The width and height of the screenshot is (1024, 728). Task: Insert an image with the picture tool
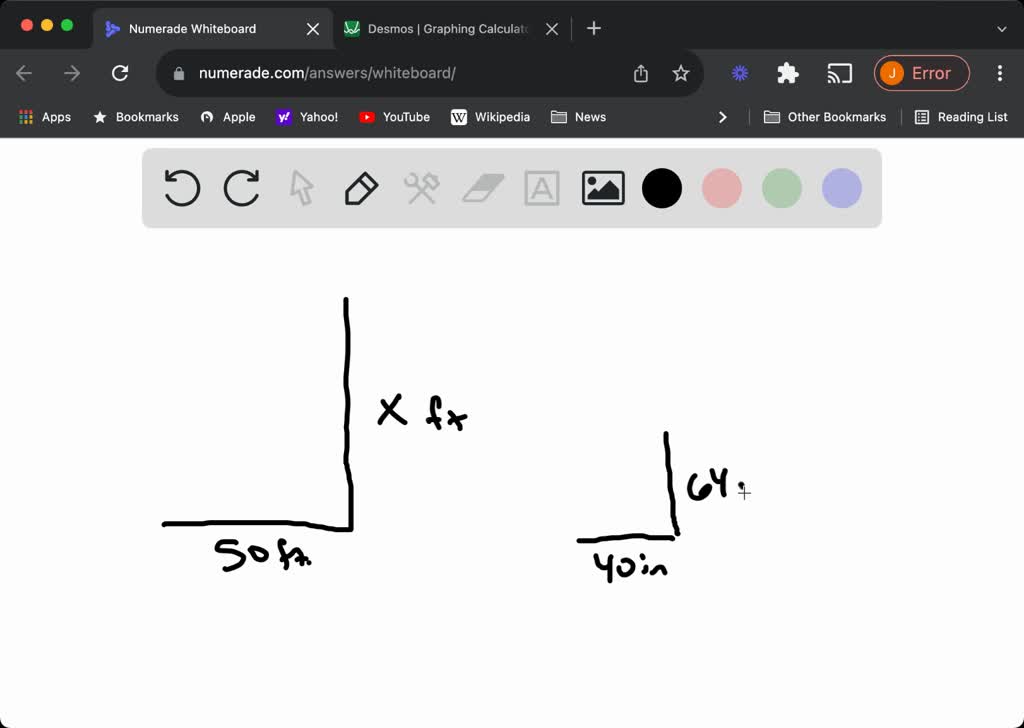coord(603,188)
